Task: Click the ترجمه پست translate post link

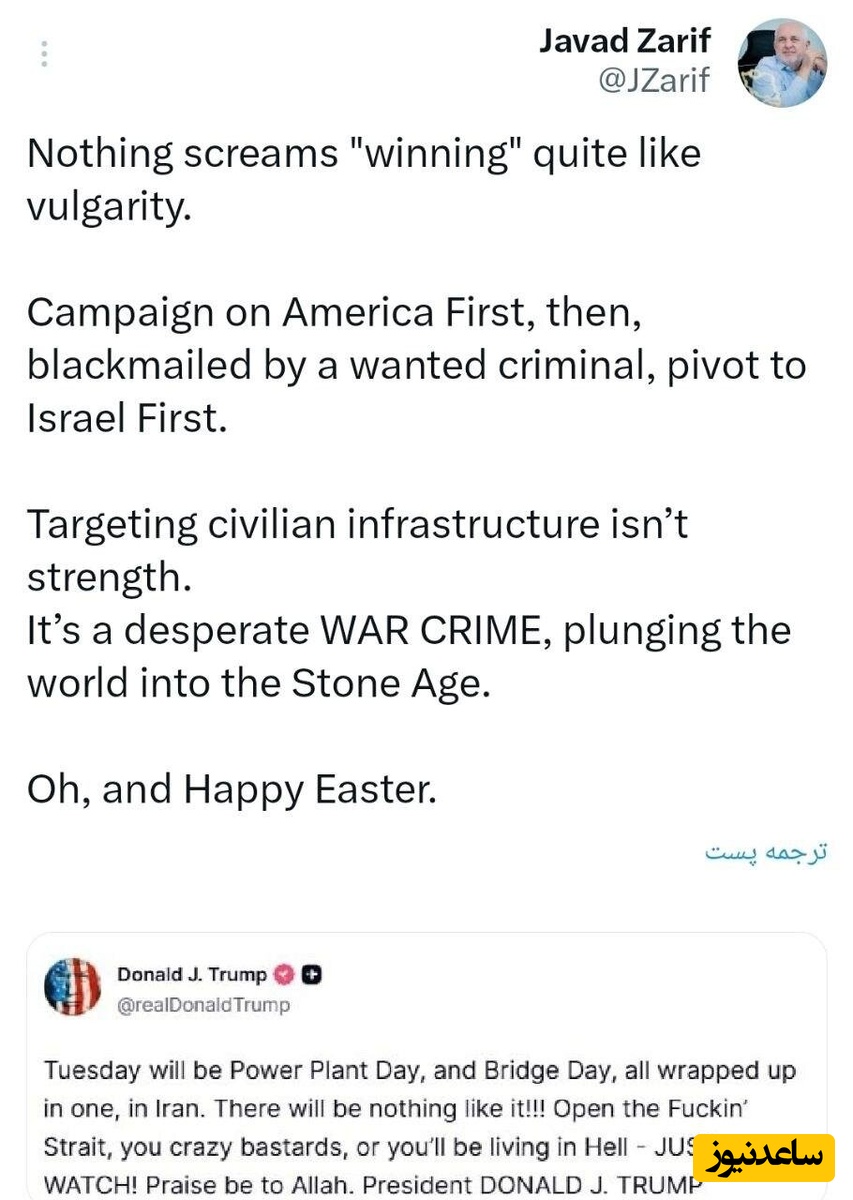Action: (x=766, y=853)
